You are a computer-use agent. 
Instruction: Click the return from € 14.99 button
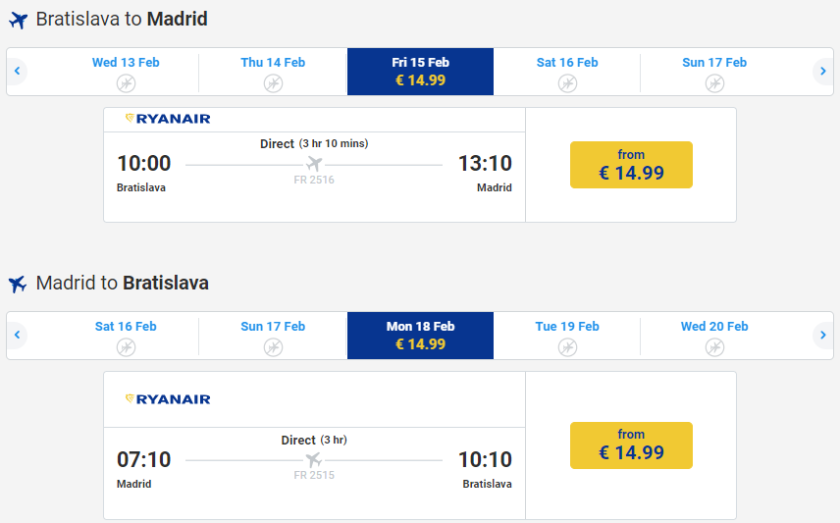click(631, 445)
